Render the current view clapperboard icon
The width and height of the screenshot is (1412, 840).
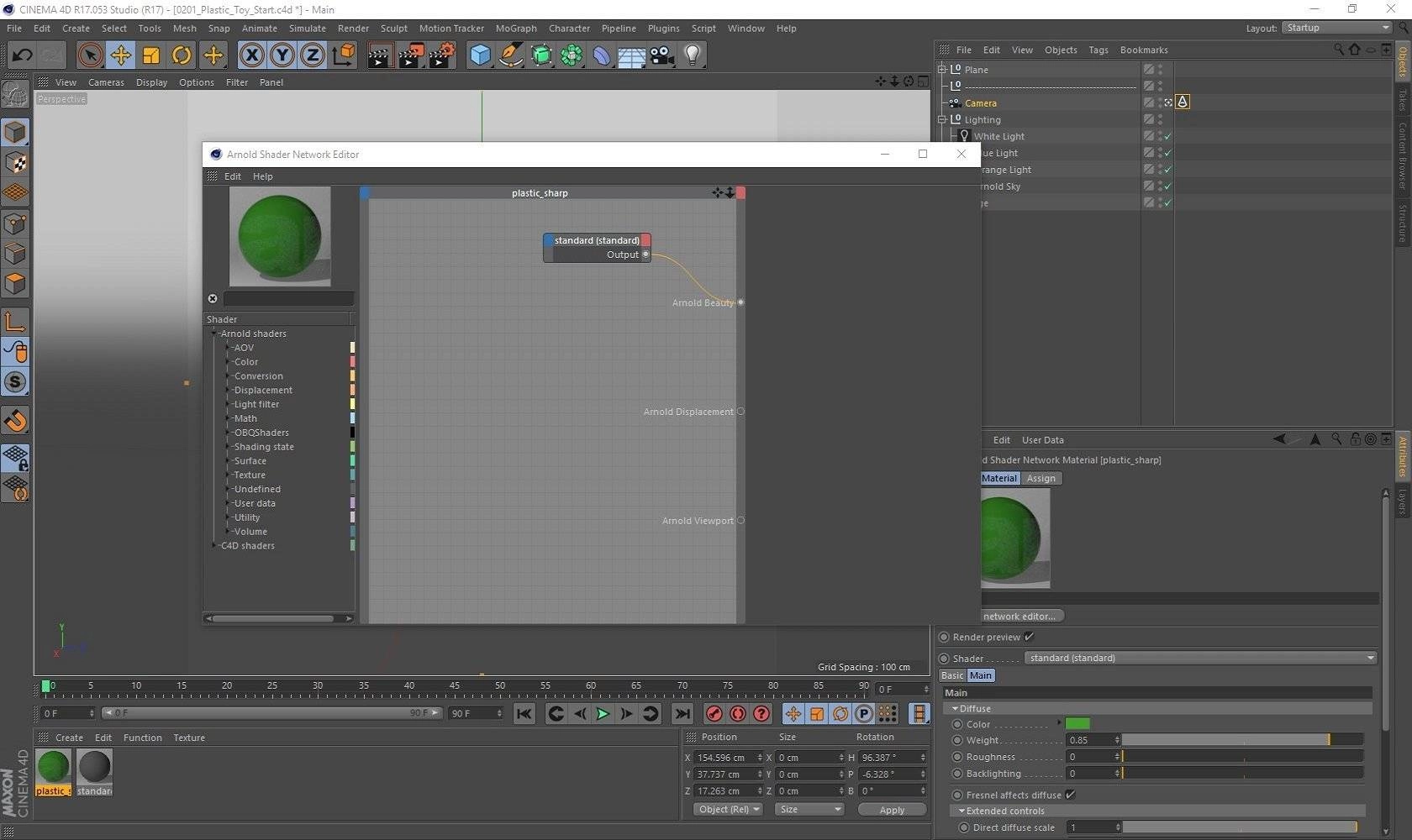click(x=379, y=55)
